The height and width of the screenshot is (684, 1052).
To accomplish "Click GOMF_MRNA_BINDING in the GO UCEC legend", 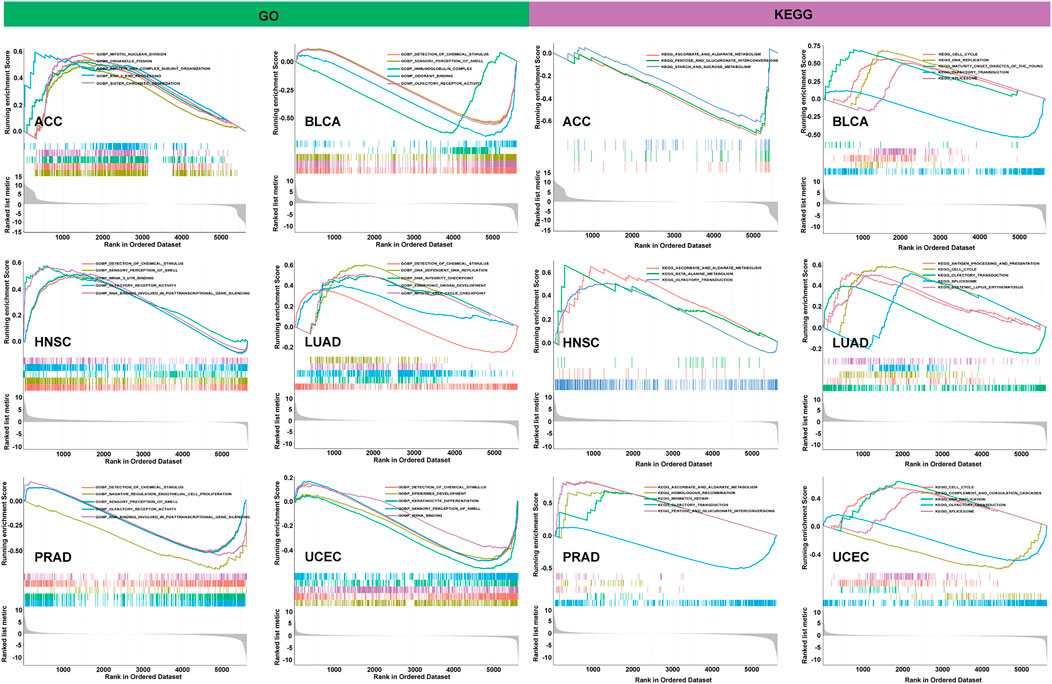I will click(x=421, y=516).
